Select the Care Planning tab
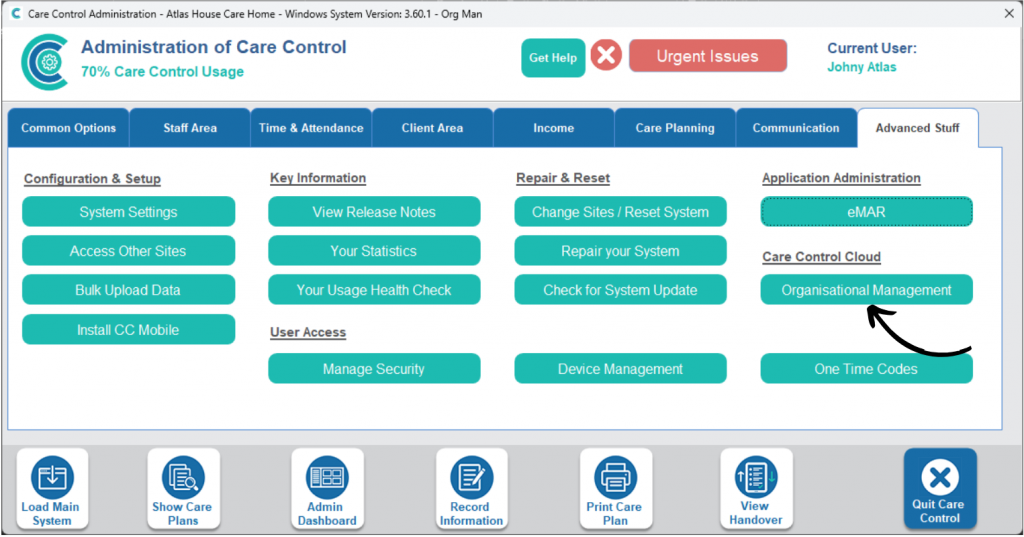The width and height of the screenshot is (1024, 537). [x=675, y=128]
